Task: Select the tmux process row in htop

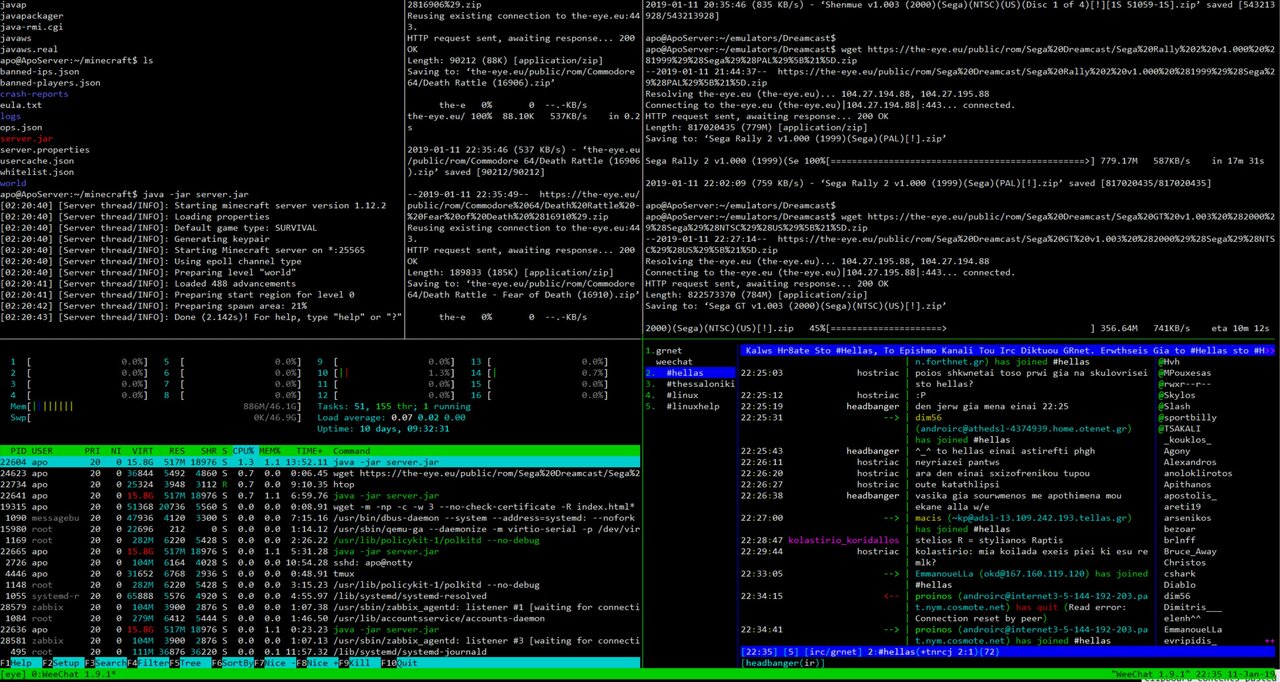Action: 320,573
